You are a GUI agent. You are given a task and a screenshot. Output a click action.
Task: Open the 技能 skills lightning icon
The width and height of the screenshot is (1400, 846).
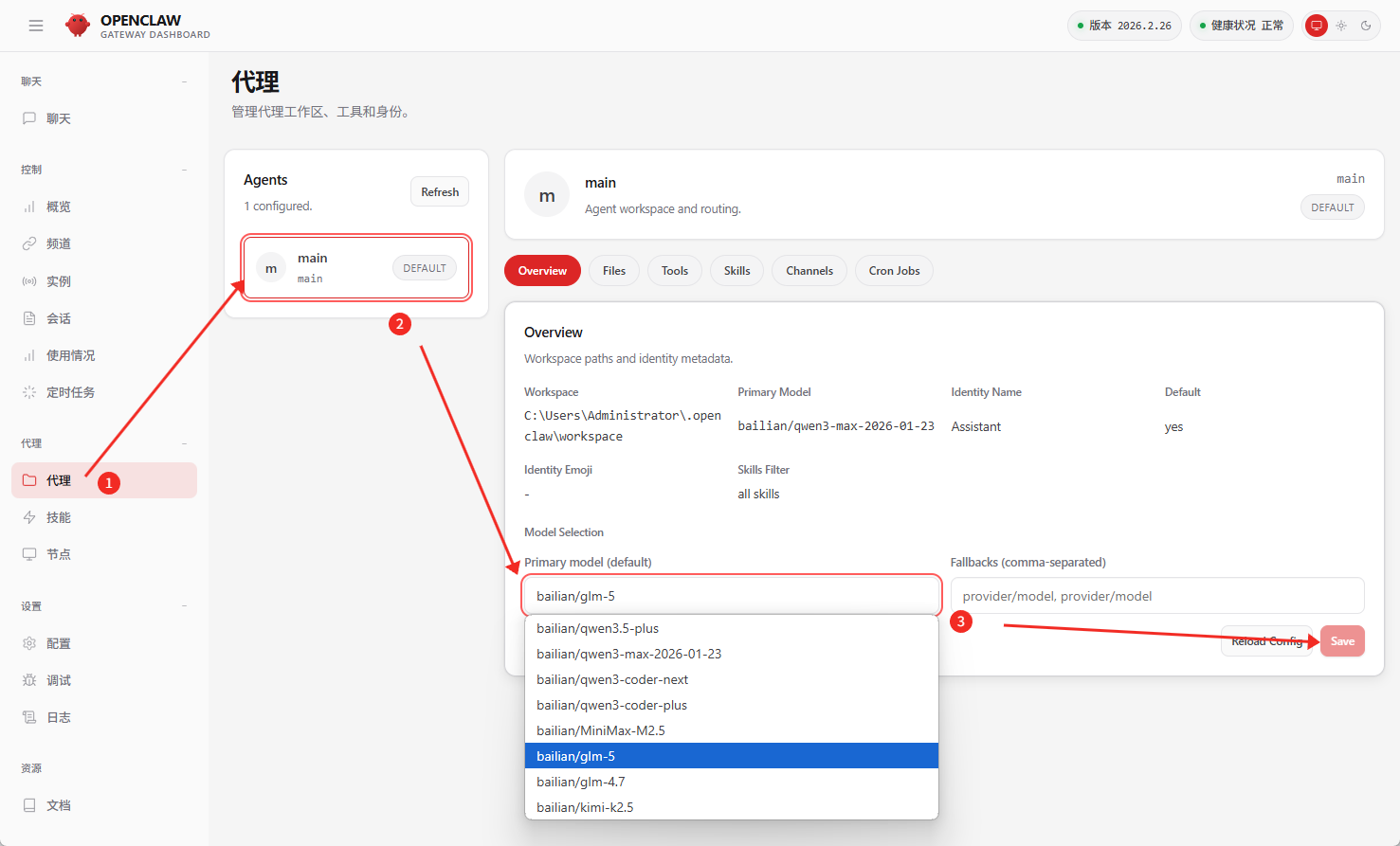[x=29, y=517]
